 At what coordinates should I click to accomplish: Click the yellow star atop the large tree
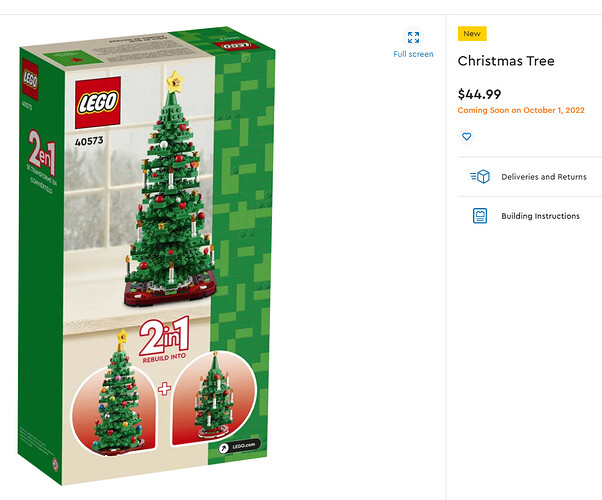[x=175, y=81]
